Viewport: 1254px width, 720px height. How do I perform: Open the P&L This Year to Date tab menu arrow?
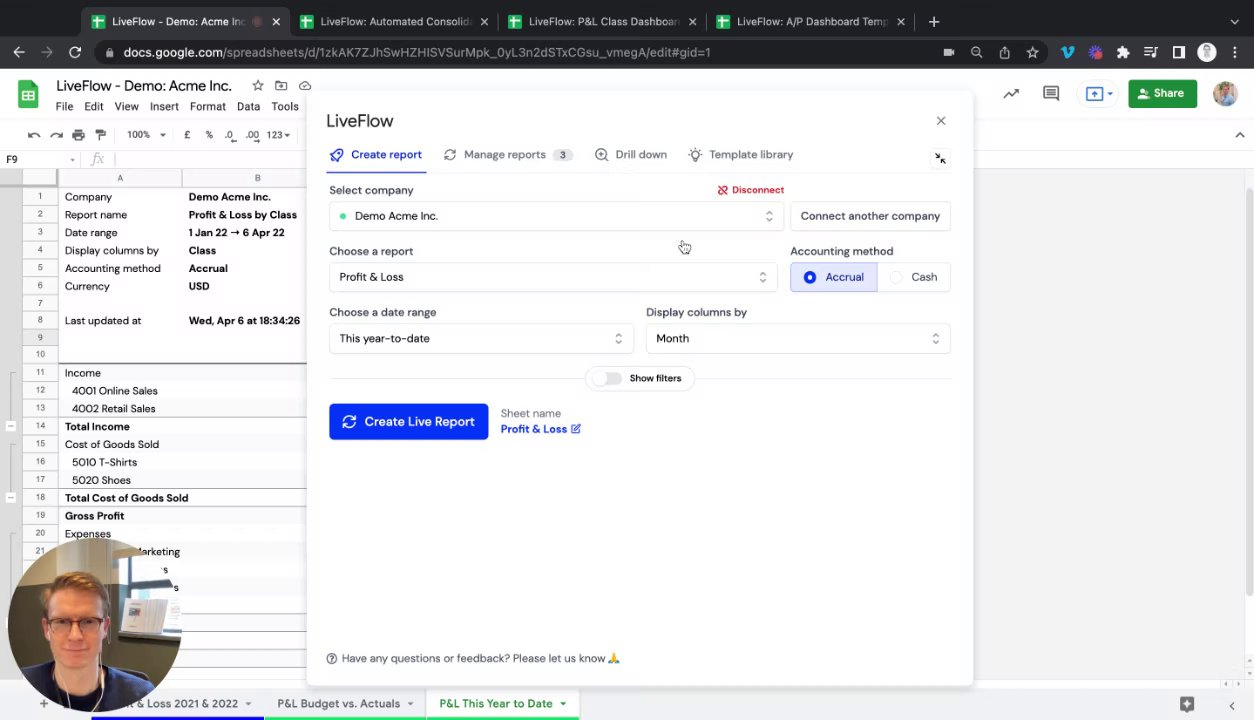click(x=563, y=704)
